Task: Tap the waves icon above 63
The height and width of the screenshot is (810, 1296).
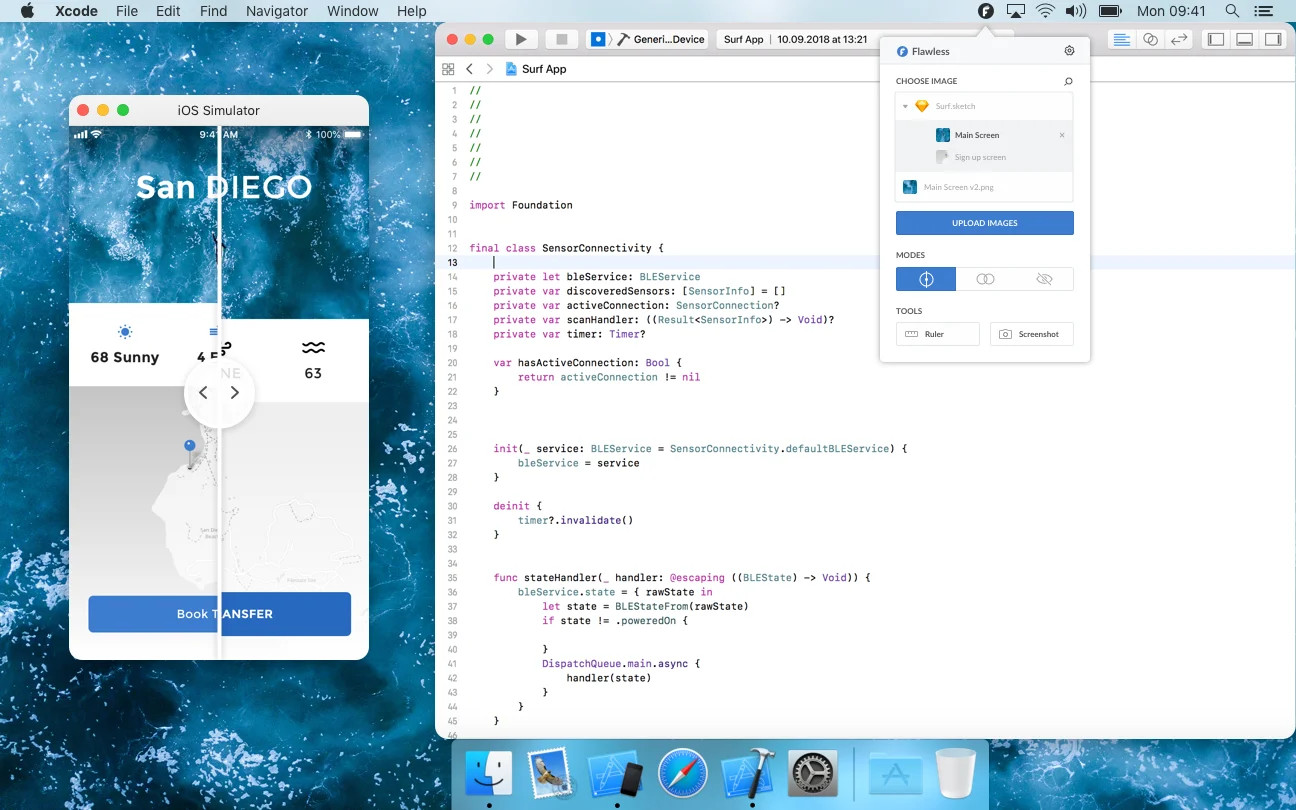Action: click(x=313, y=347)
